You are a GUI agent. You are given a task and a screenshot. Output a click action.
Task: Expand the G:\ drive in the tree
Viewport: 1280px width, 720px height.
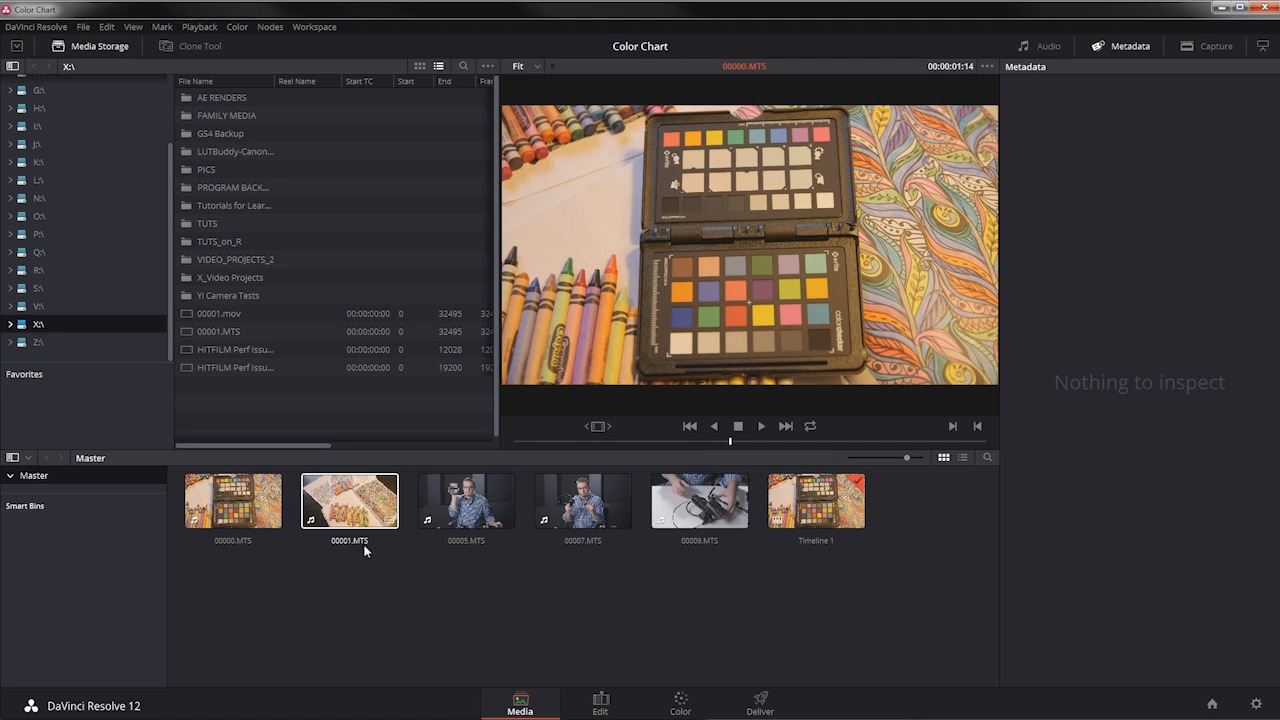[x=11, y=90]
